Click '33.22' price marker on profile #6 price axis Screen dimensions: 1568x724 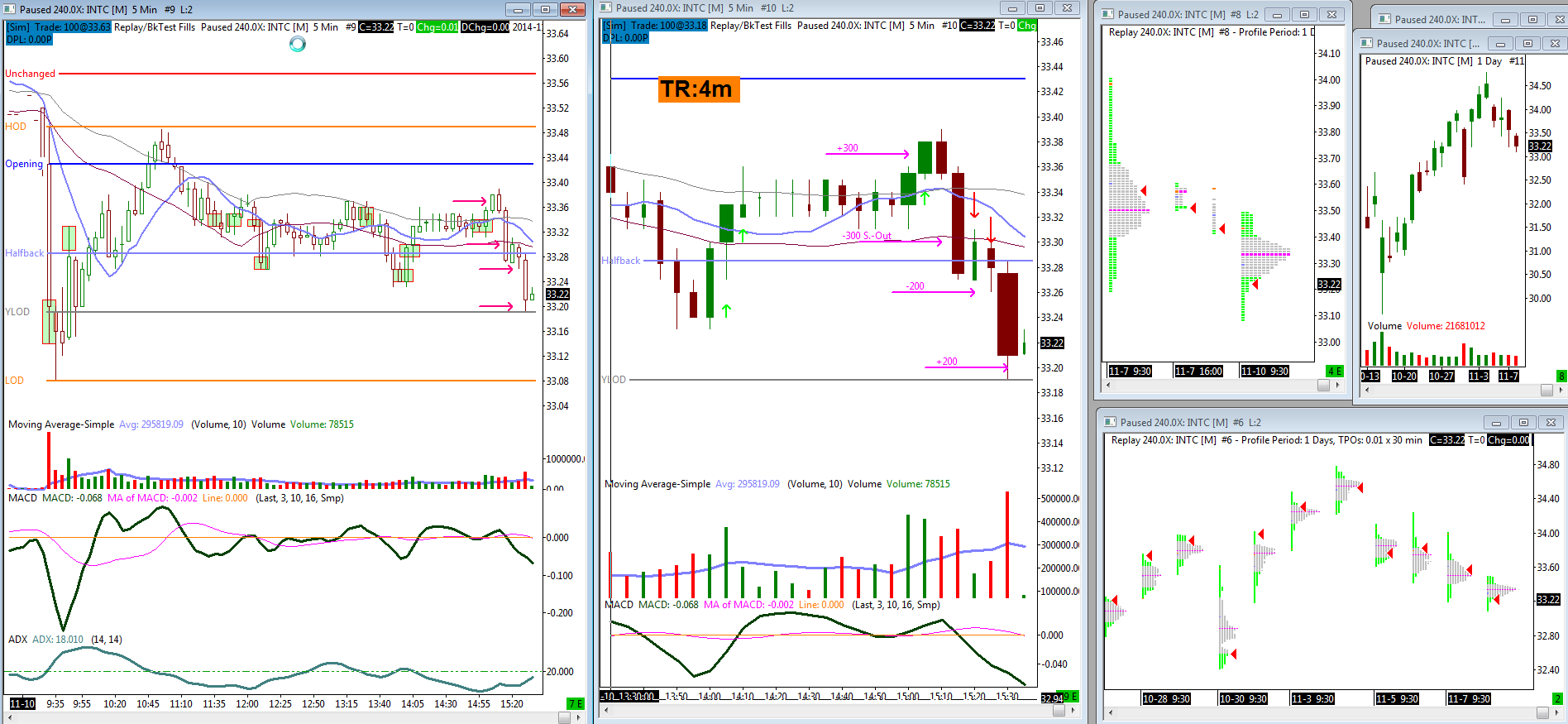1548,599
